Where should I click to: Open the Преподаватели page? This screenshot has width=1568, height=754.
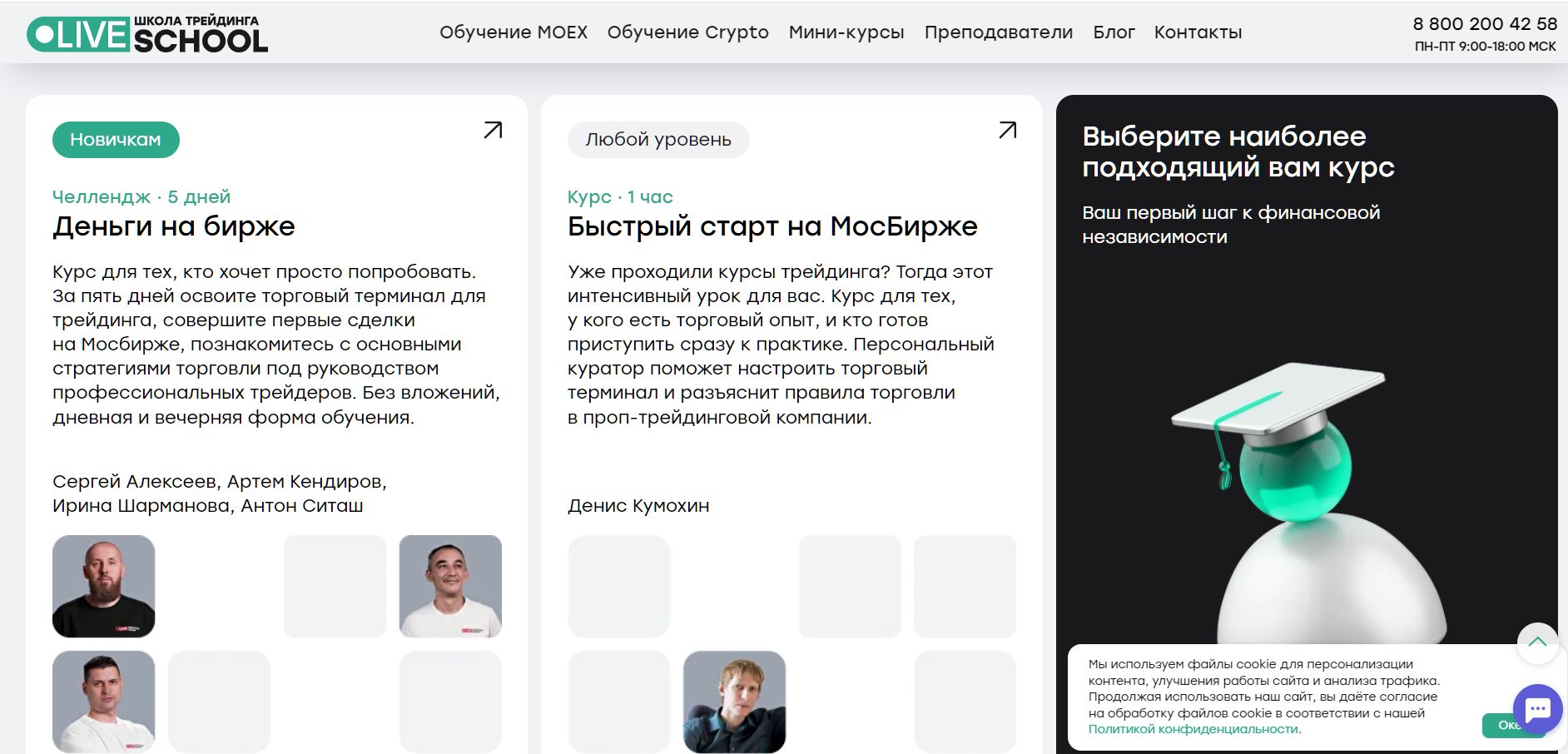click(999, 32)
